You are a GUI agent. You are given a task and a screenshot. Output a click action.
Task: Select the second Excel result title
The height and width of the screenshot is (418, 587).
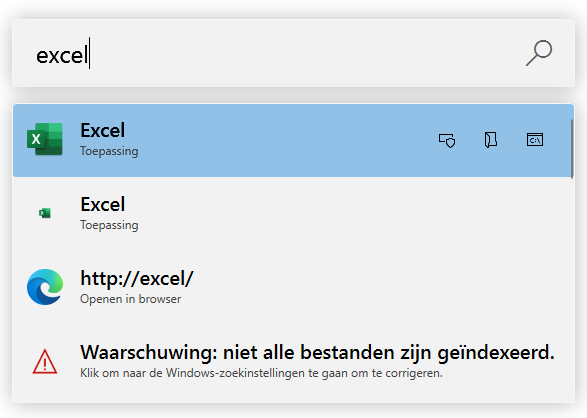pos(103,204)
